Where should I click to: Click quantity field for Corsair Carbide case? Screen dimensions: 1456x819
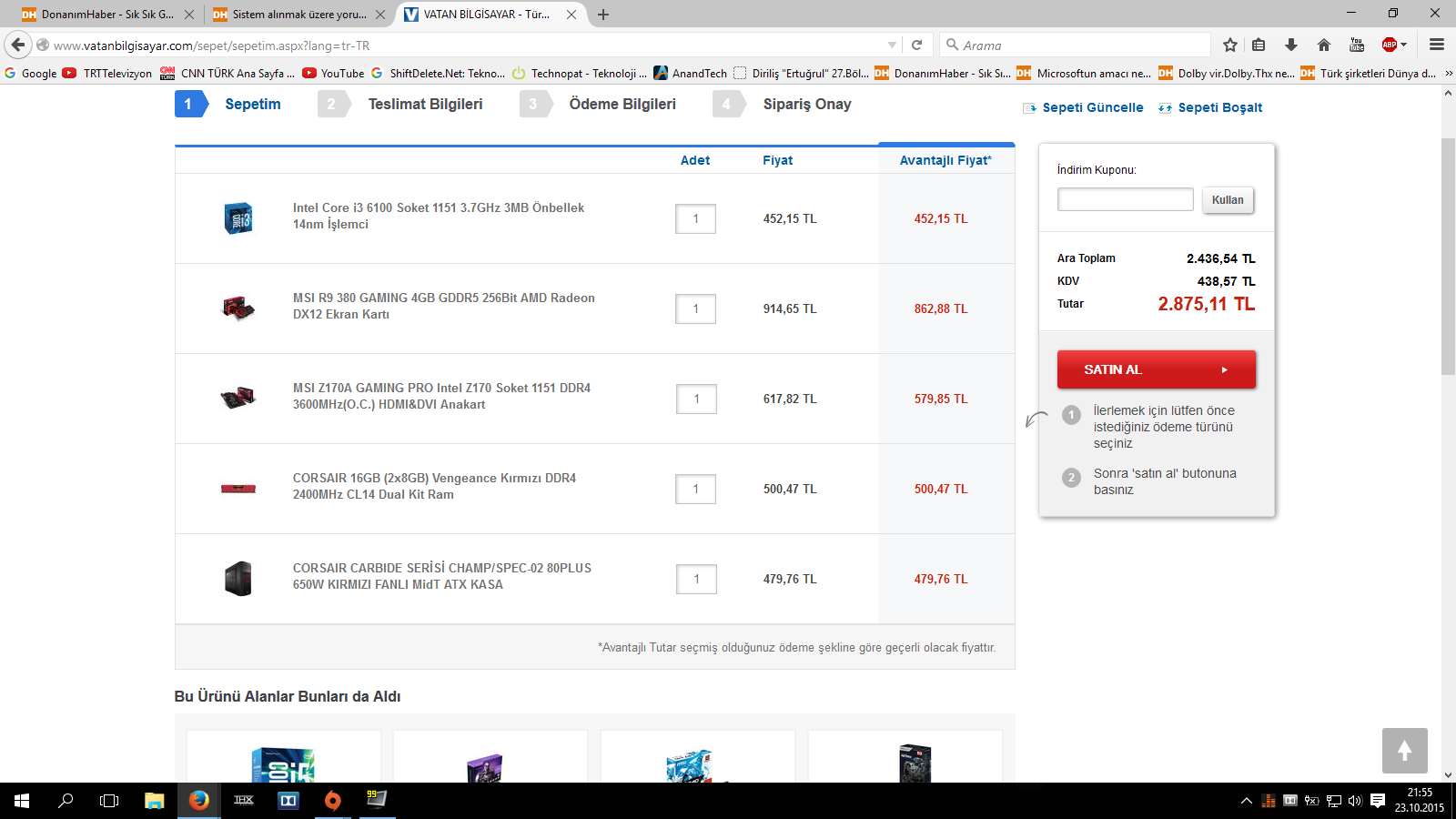(x=696, y=579)
